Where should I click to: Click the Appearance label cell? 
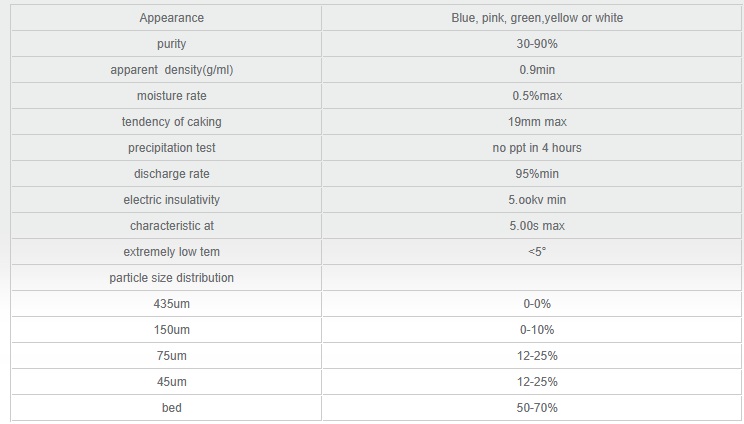tap(172, 18)
